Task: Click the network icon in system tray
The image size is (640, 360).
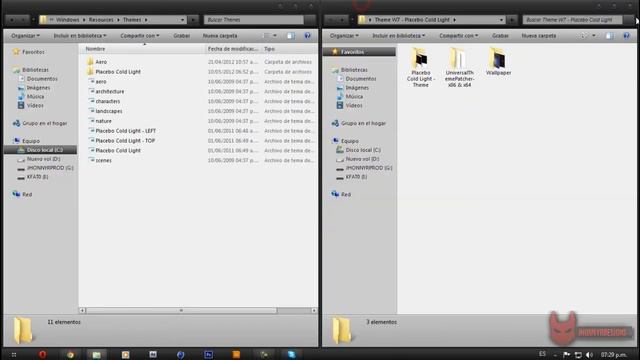Action: click(x=578, y=355)
